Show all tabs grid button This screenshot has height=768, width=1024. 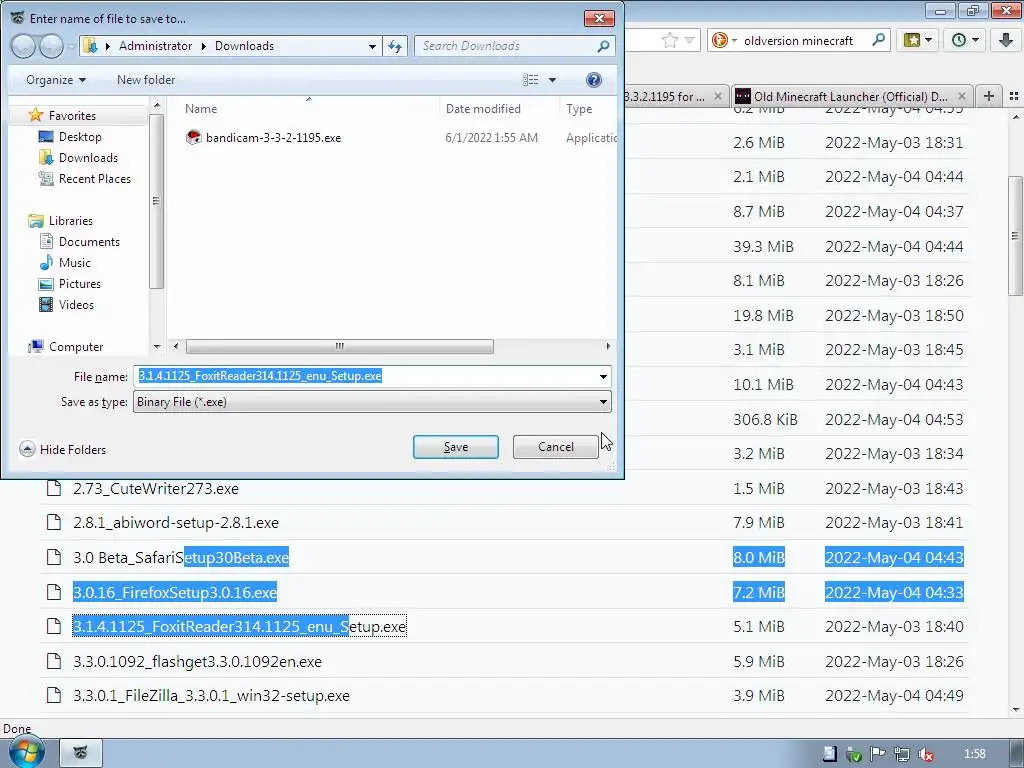(1014, 96)
